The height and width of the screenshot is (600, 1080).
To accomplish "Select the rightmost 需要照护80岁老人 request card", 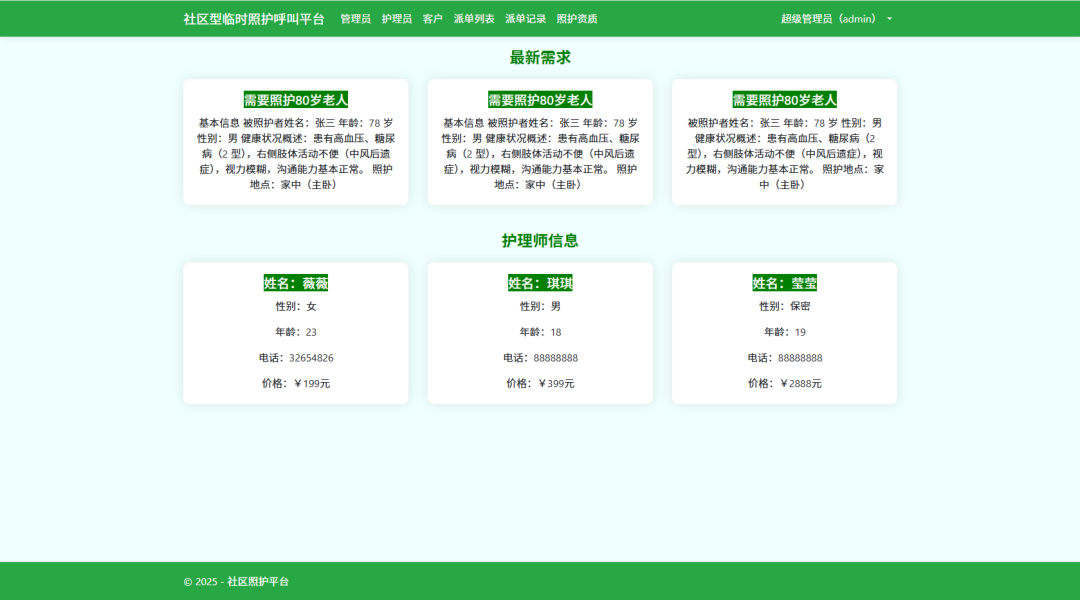I will click(783, 99).
